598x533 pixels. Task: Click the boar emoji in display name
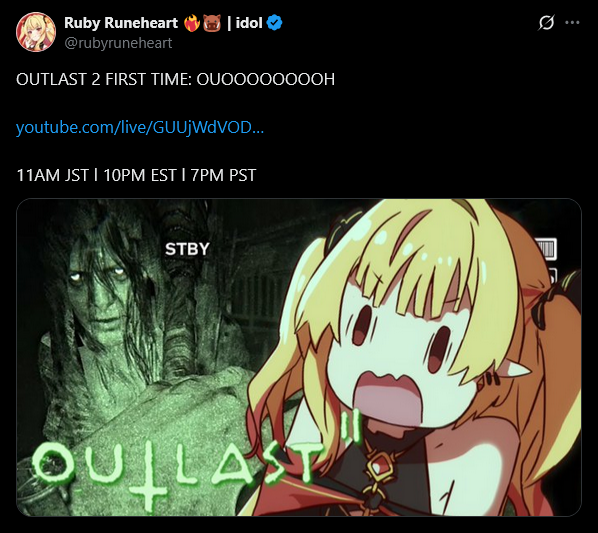click(x=212, y=23)
